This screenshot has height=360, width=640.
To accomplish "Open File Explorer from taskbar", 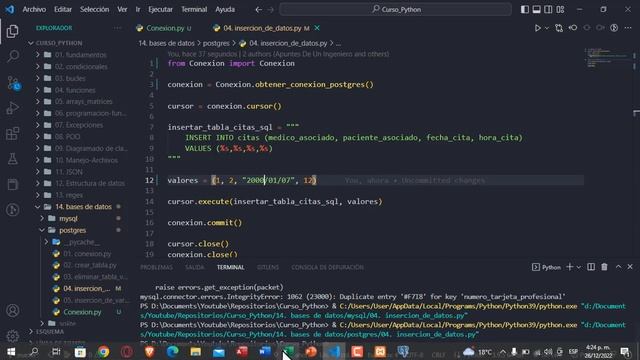I will pos(196,351).
